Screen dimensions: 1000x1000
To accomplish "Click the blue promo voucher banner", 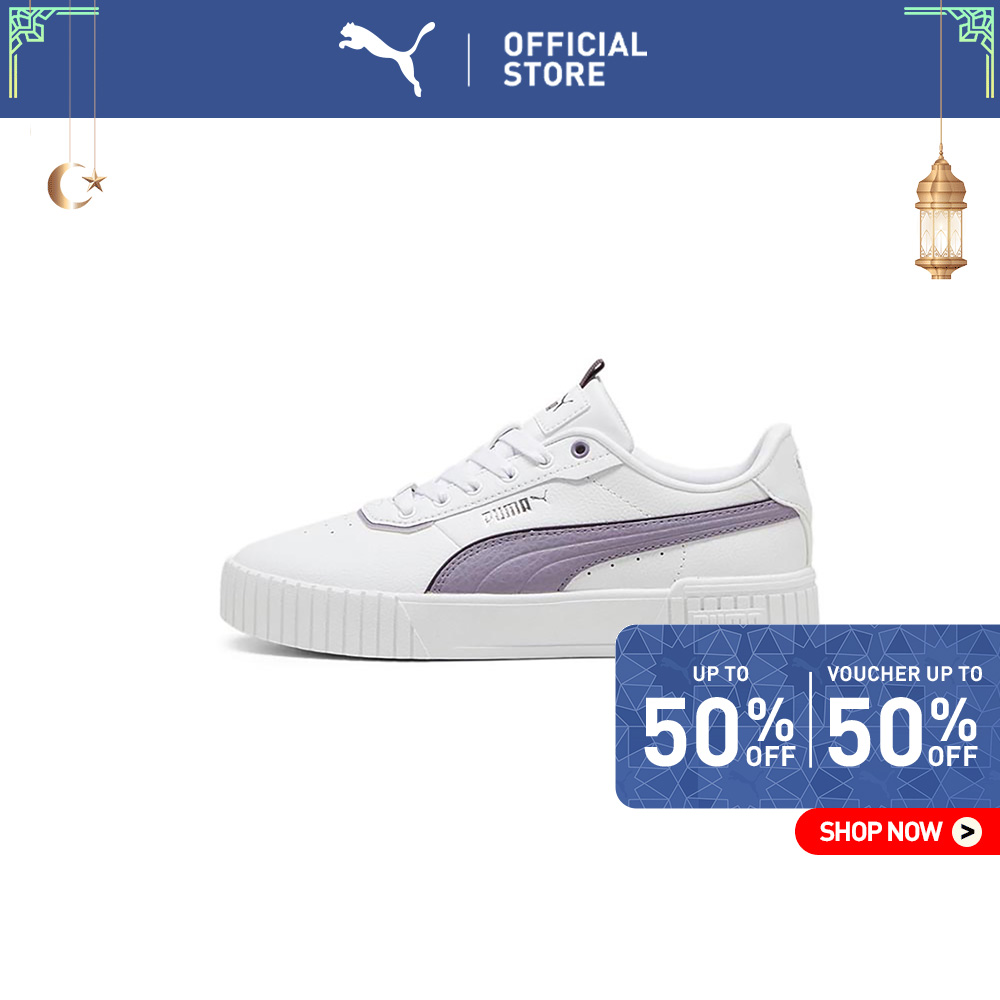I will 807,716.
